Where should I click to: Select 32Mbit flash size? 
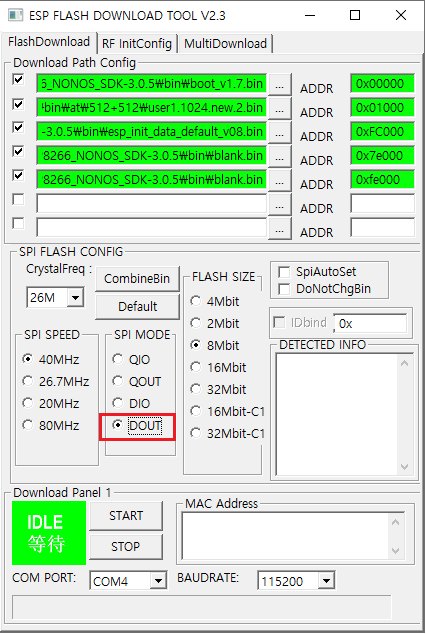(x=218, y=389)
